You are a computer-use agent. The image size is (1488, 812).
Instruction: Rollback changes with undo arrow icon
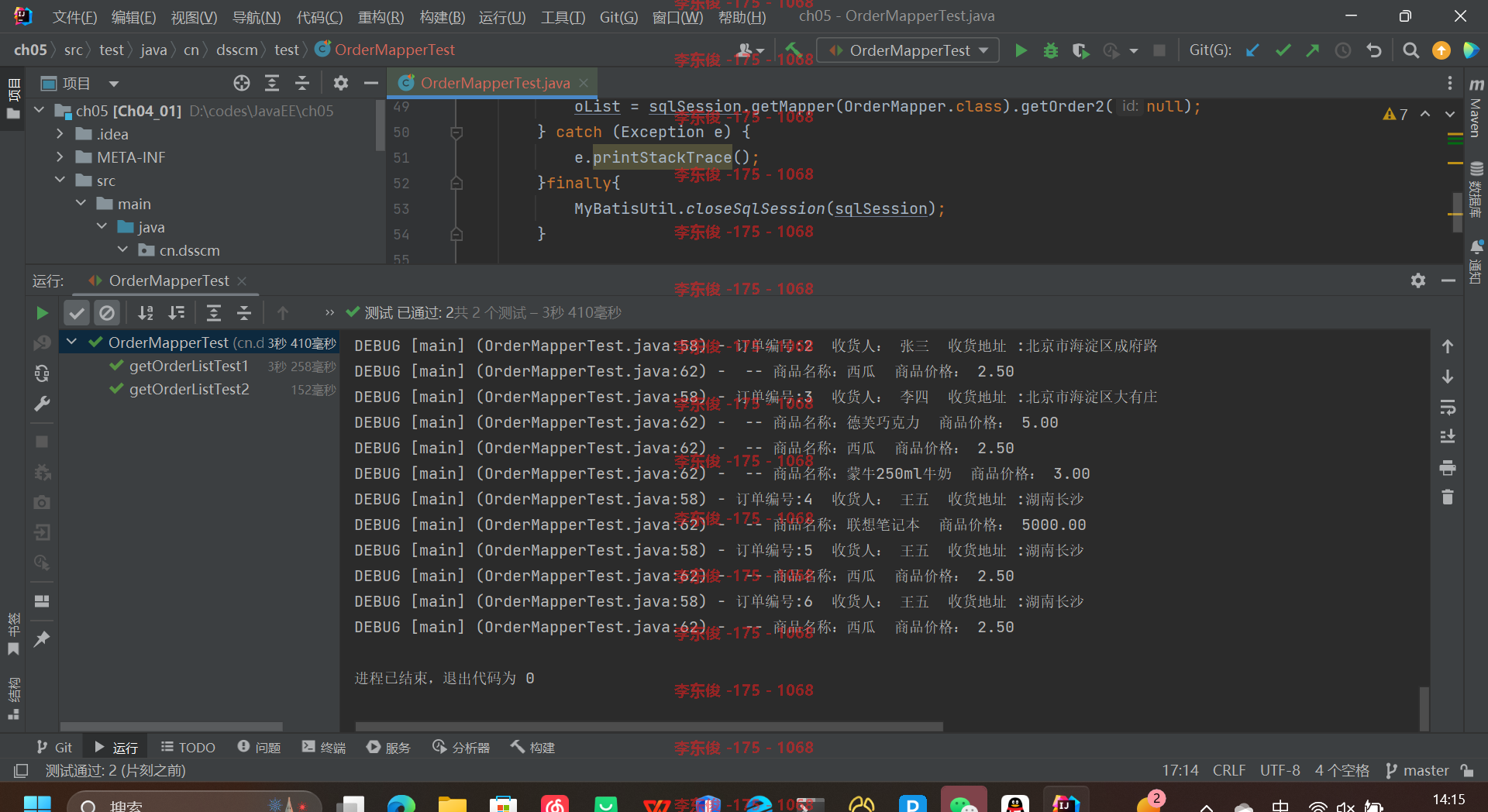click(1374, 50)
